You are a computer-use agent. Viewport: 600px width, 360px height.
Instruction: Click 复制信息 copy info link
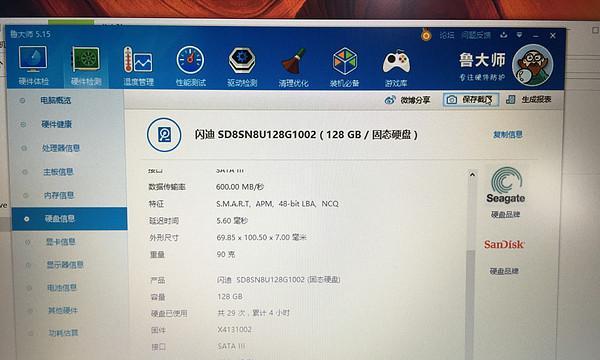[508, 135]
